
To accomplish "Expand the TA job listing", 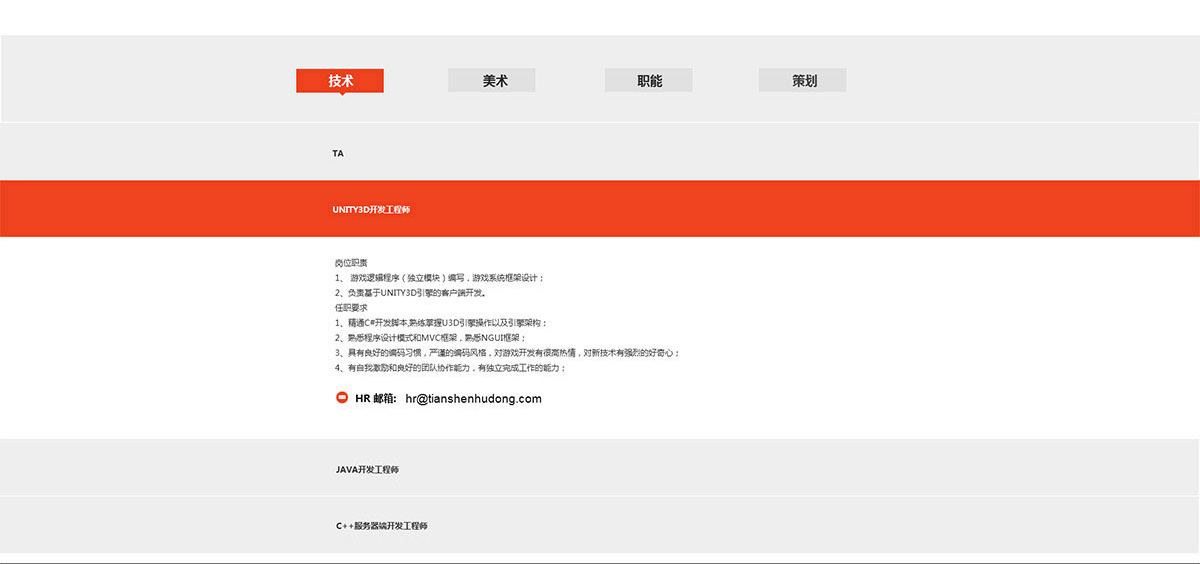I will tap(338, 153).
